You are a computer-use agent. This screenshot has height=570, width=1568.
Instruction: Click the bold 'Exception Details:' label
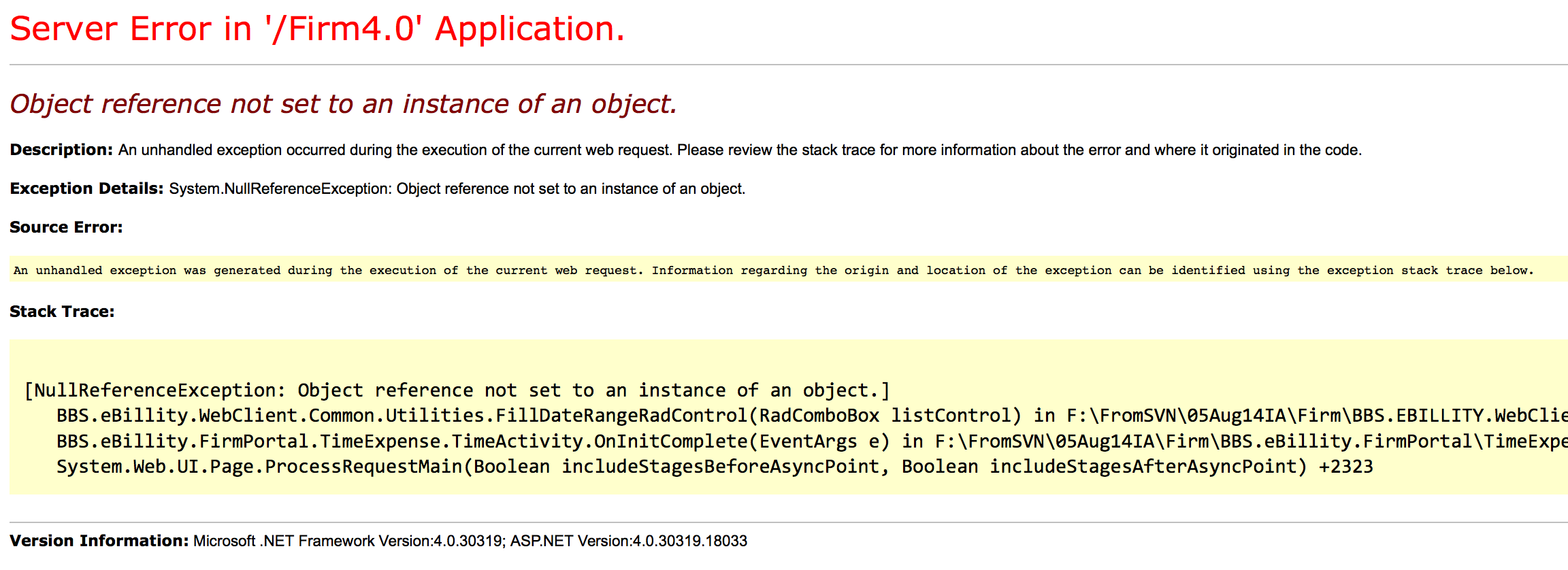click(86, 188)
